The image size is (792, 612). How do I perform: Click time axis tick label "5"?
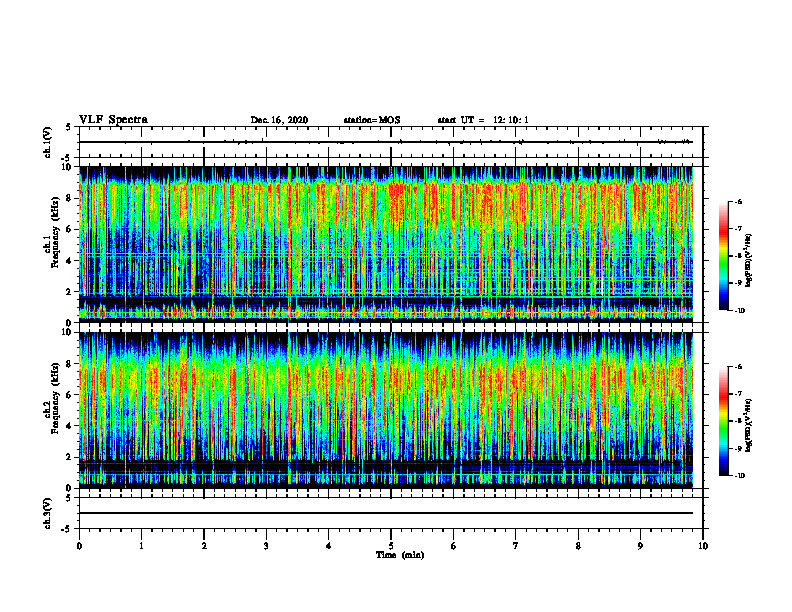coord(391,546)
